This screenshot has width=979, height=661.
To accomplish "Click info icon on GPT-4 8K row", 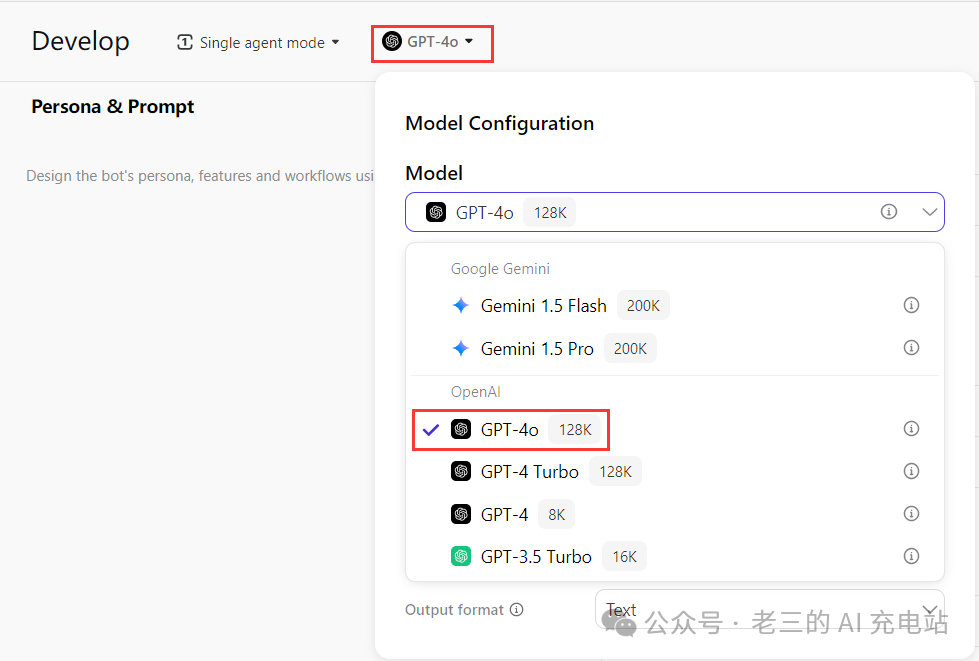I will pyautogui.click(x=911, y=514).
